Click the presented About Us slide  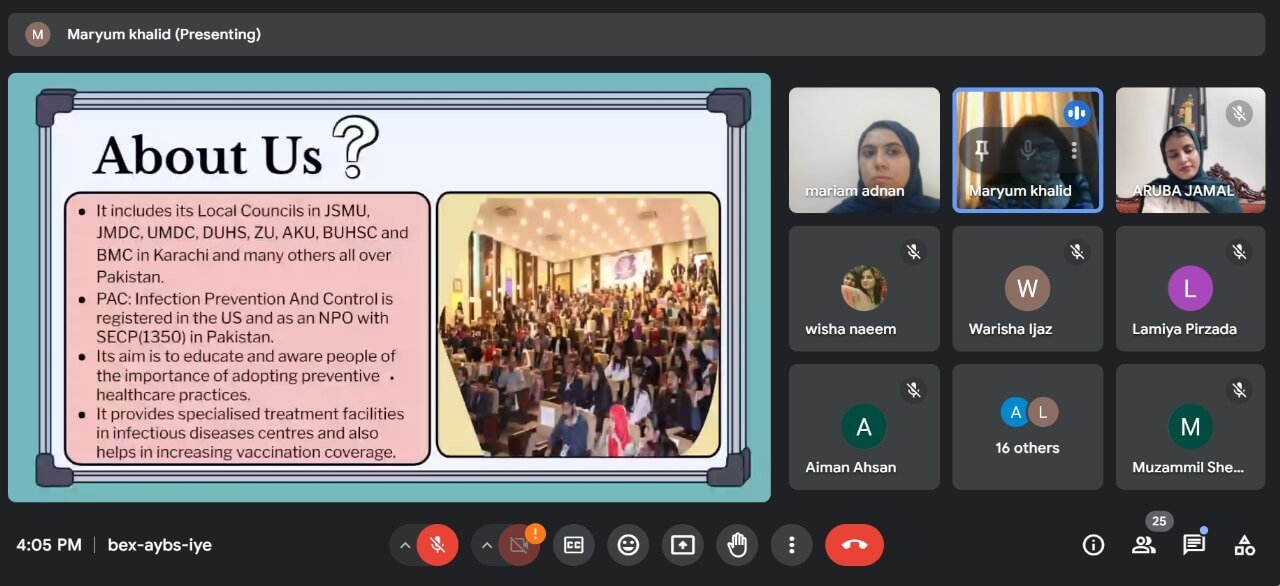(389, 287)
